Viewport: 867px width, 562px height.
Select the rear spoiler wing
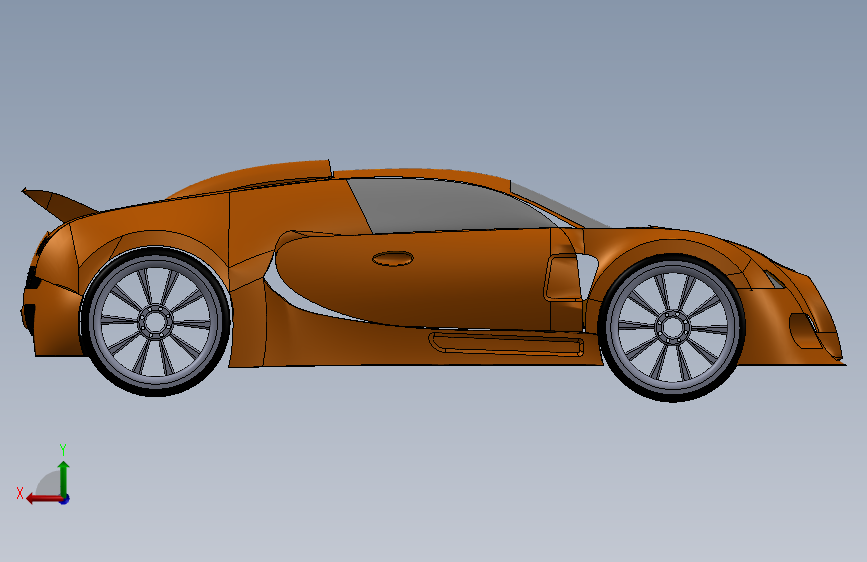click(x=58, y=204)
